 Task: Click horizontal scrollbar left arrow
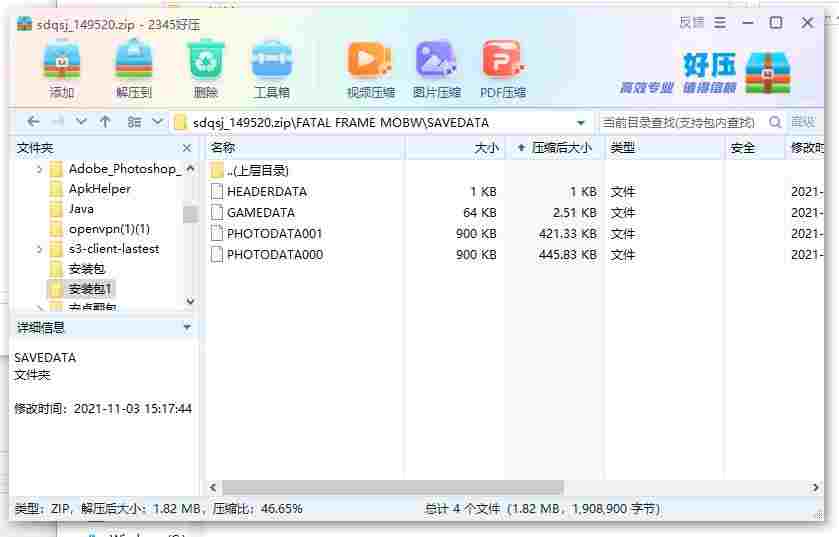213,487
